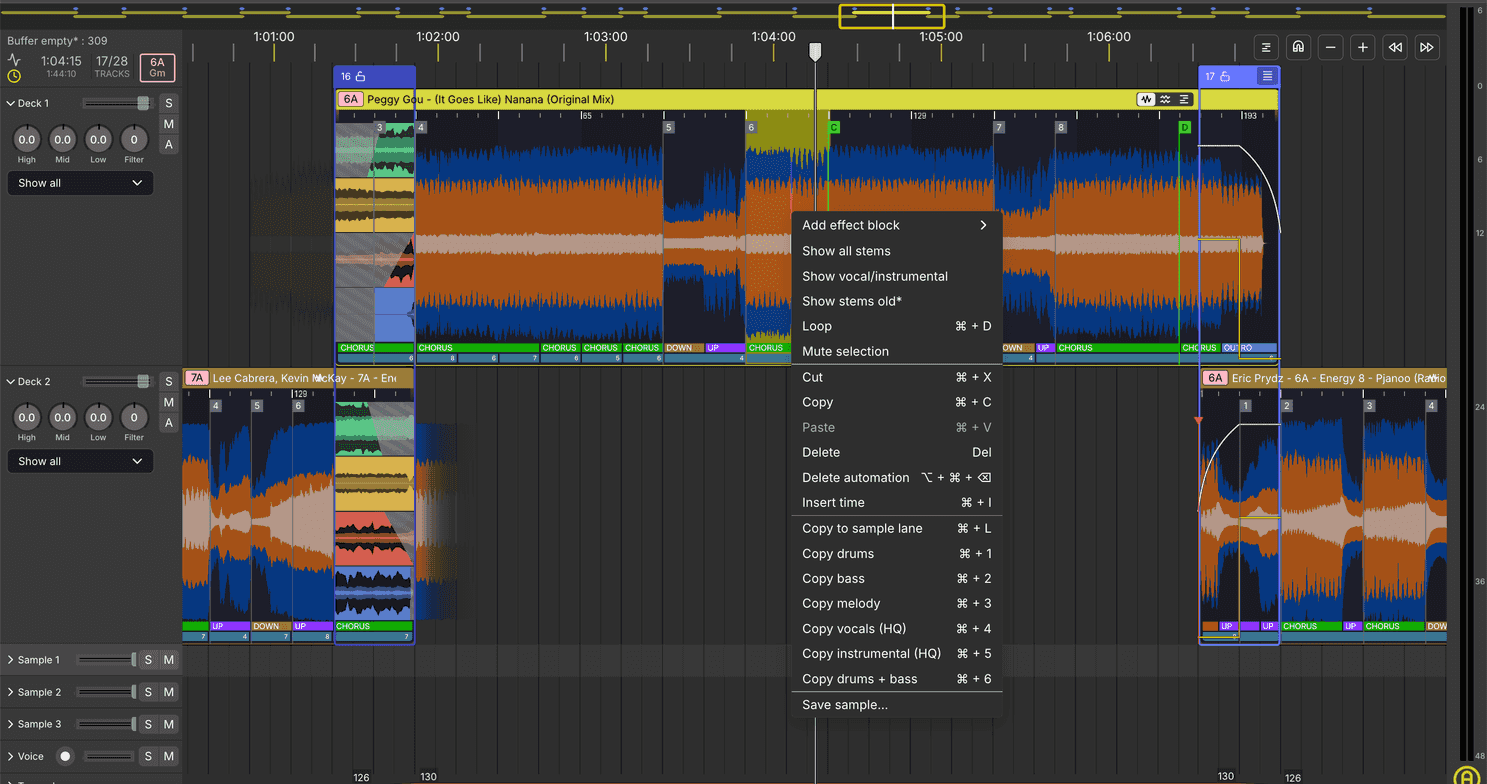Open Deck 1 "Show all" dropdown

coord(80,183)
